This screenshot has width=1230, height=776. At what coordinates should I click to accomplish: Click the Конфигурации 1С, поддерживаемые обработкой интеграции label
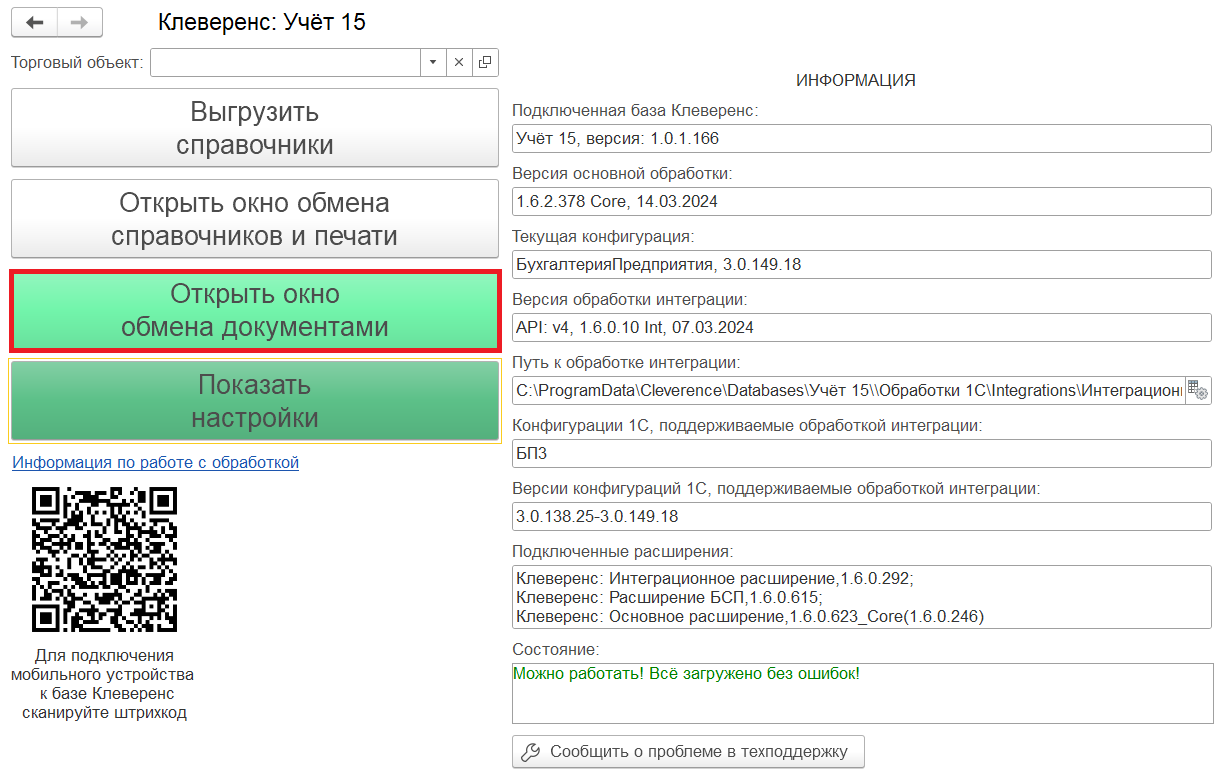[x=747, y=425]
